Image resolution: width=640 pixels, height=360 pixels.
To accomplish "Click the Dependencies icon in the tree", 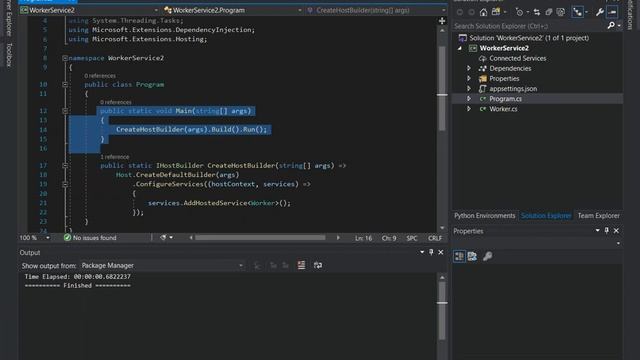I will 482,68.
